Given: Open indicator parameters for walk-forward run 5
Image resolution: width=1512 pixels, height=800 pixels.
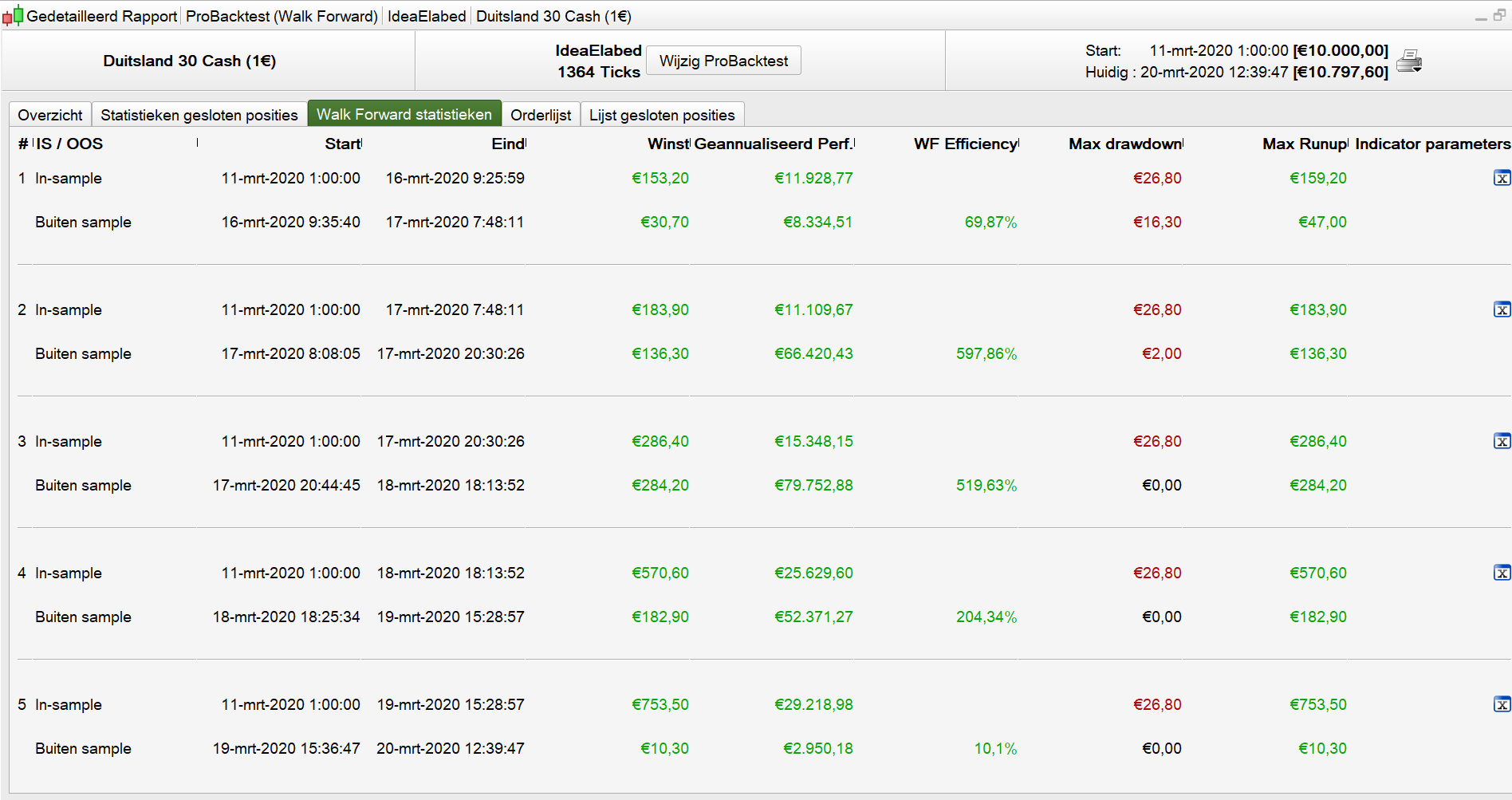Looking at the screenshot, I should 1502,704.
